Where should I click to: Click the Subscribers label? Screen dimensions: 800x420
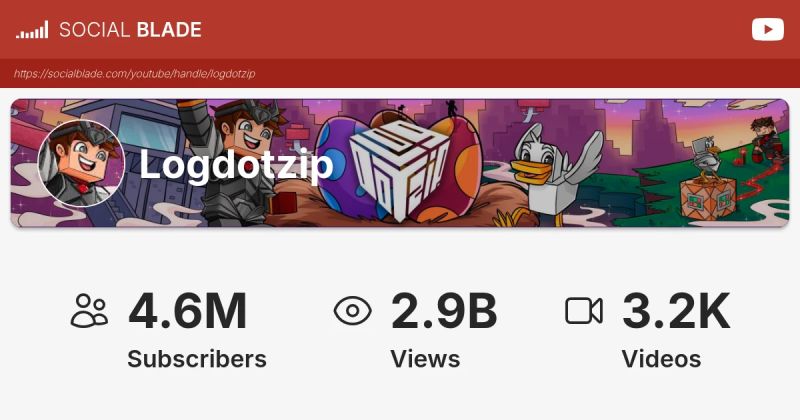(197, 359)
